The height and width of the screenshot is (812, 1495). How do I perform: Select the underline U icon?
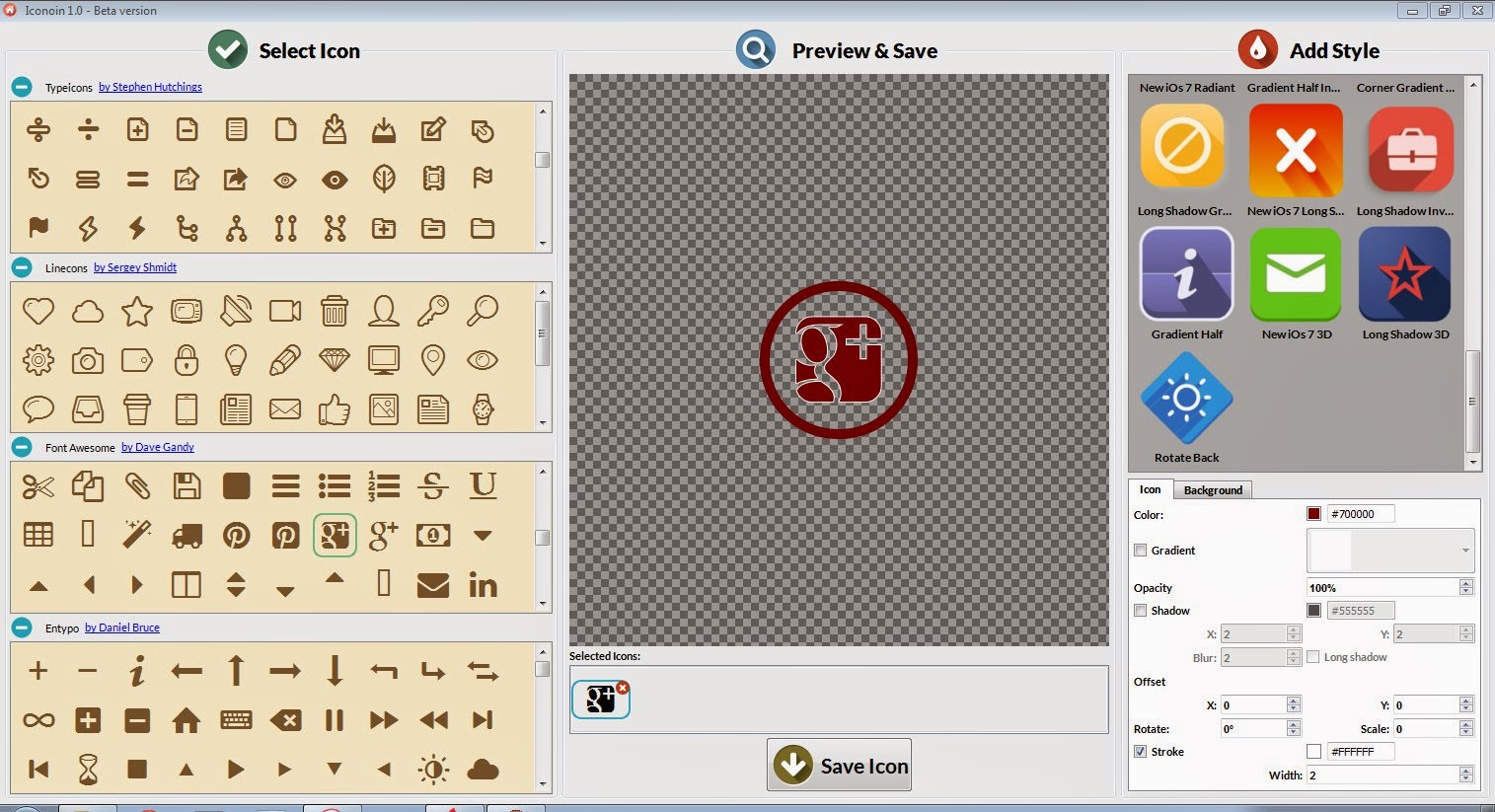483,485
